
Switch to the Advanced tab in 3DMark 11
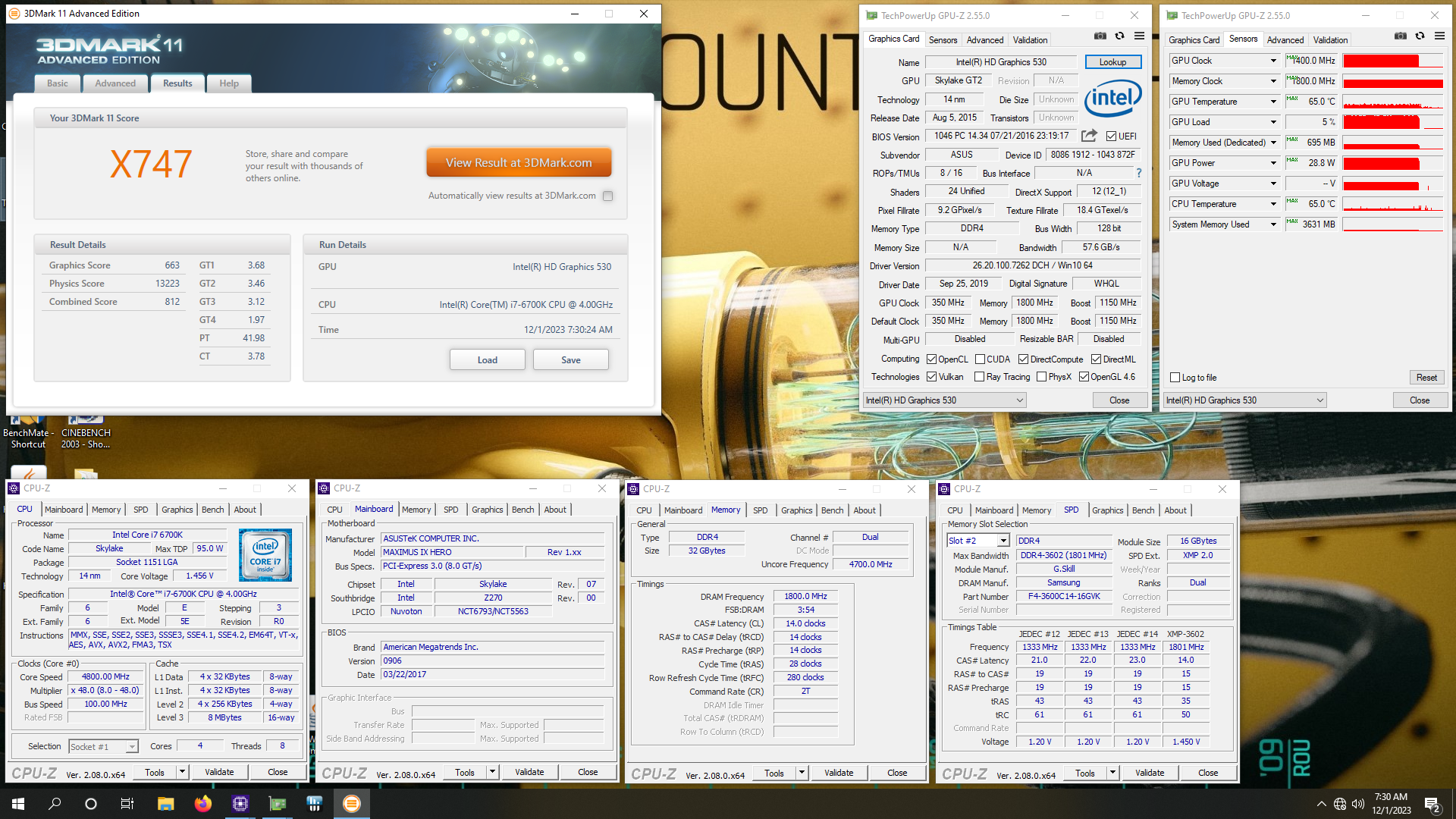(115, 83)
